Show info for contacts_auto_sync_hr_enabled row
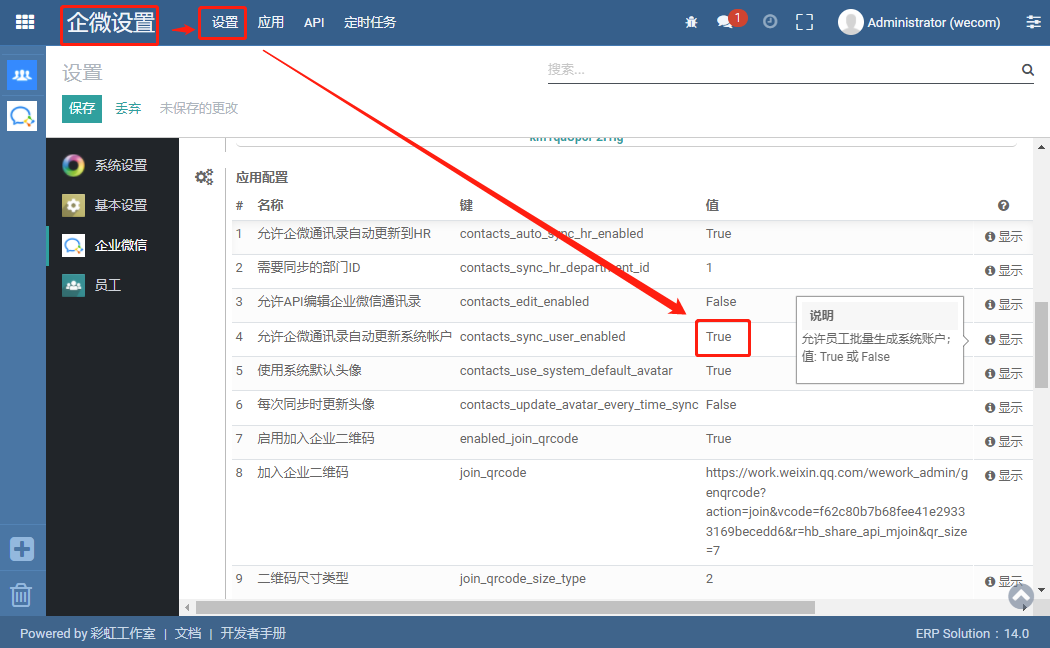 [x=1003, y=236]
